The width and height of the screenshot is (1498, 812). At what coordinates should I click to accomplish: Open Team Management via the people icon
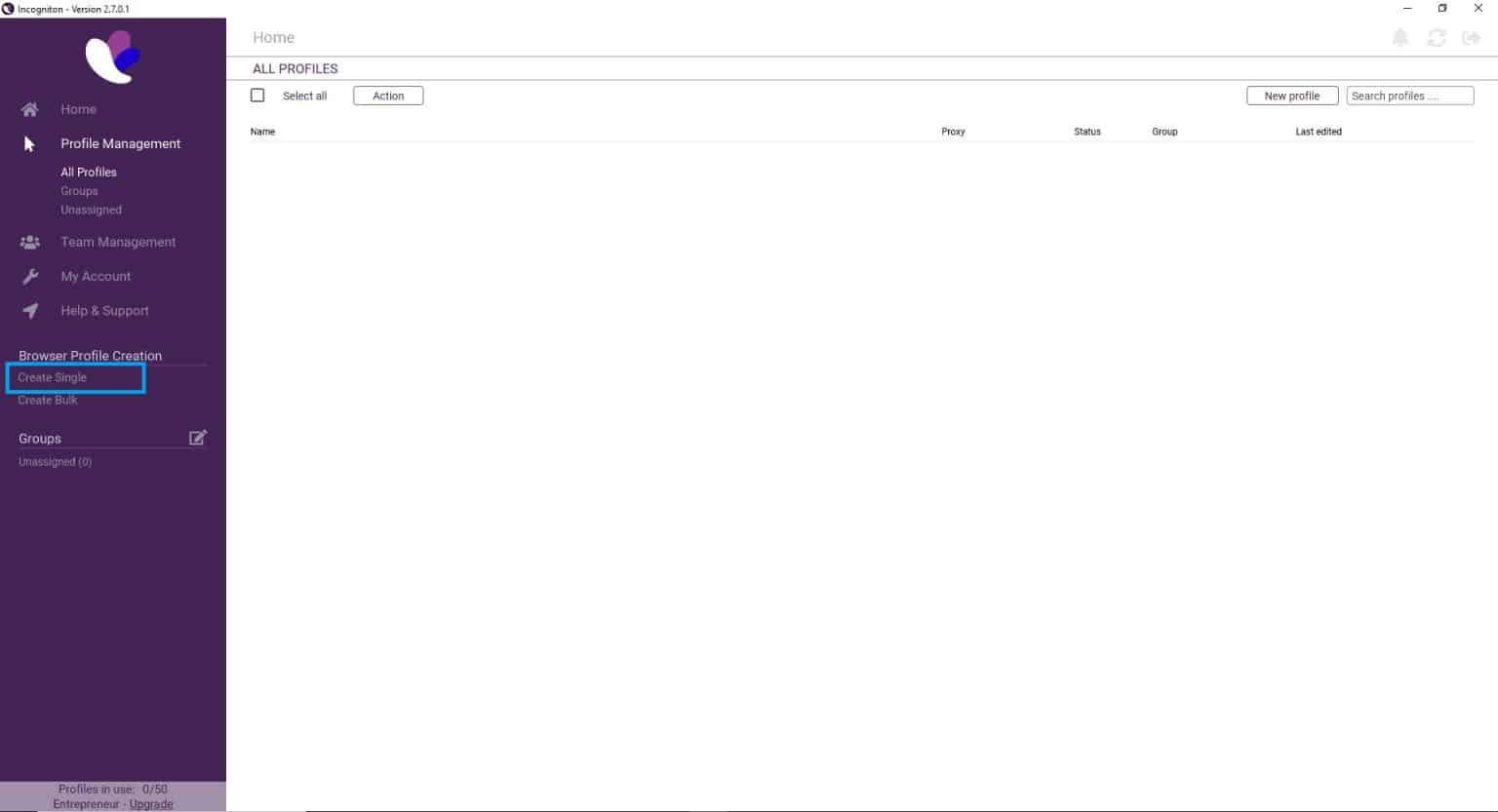[29, 242]
